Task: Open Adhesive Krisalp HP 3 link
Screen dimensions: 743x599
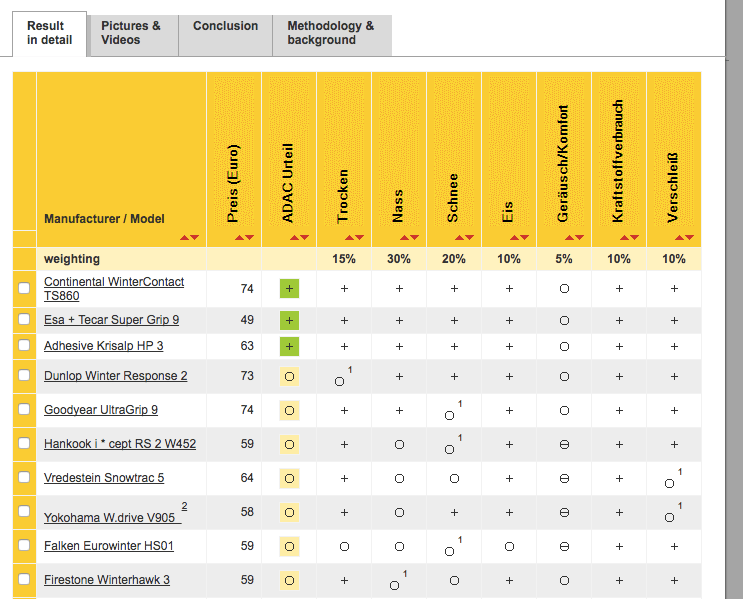Action: coord(103,346)
